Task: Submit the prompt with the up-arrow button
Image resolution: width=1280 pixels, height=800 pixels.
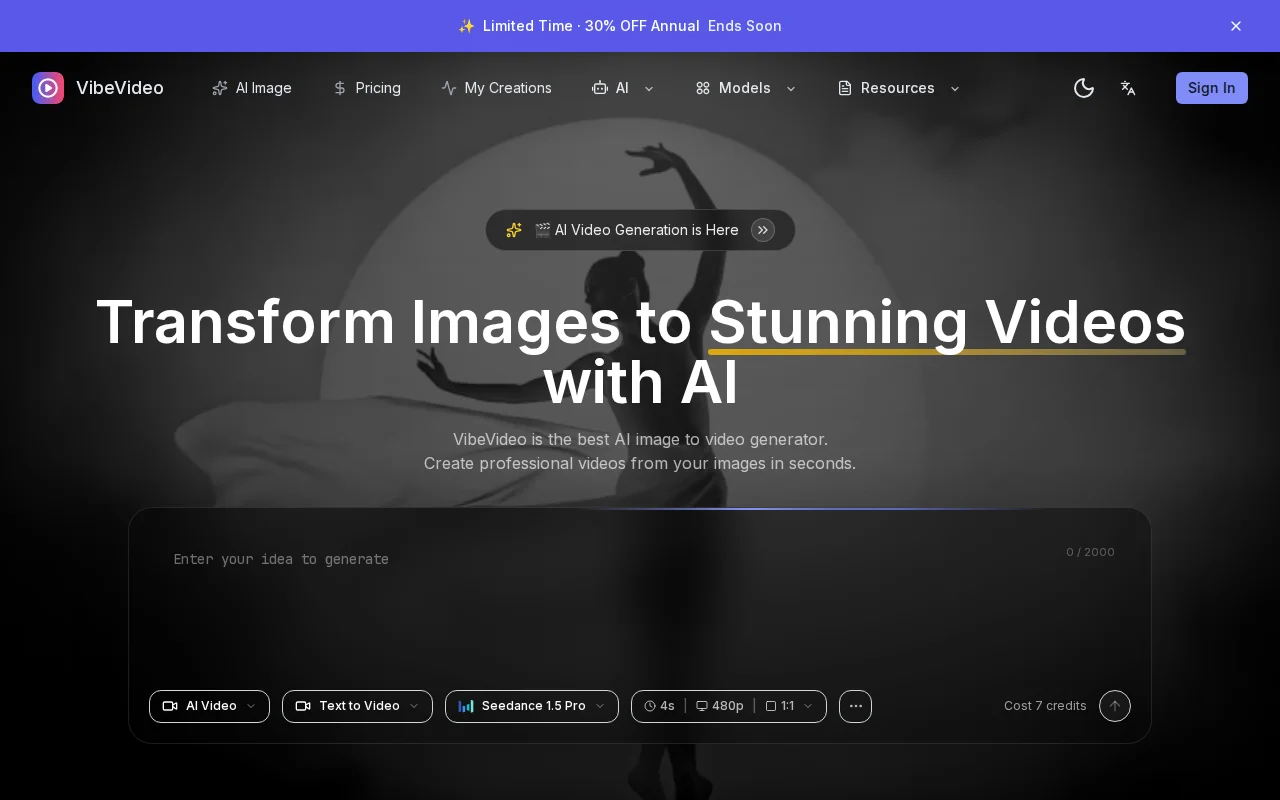Action: (x=1115, y=706)
